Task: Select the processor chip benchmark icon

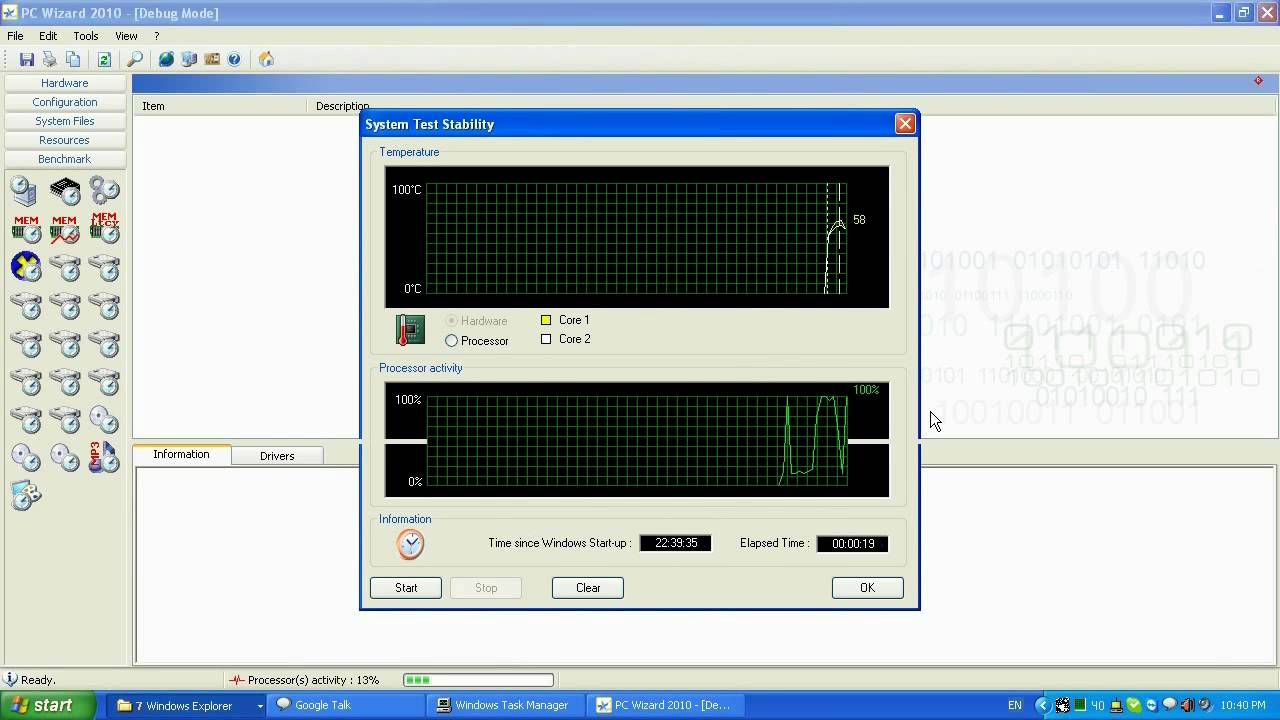Action: pyautogui.click(x=65, y=190)
